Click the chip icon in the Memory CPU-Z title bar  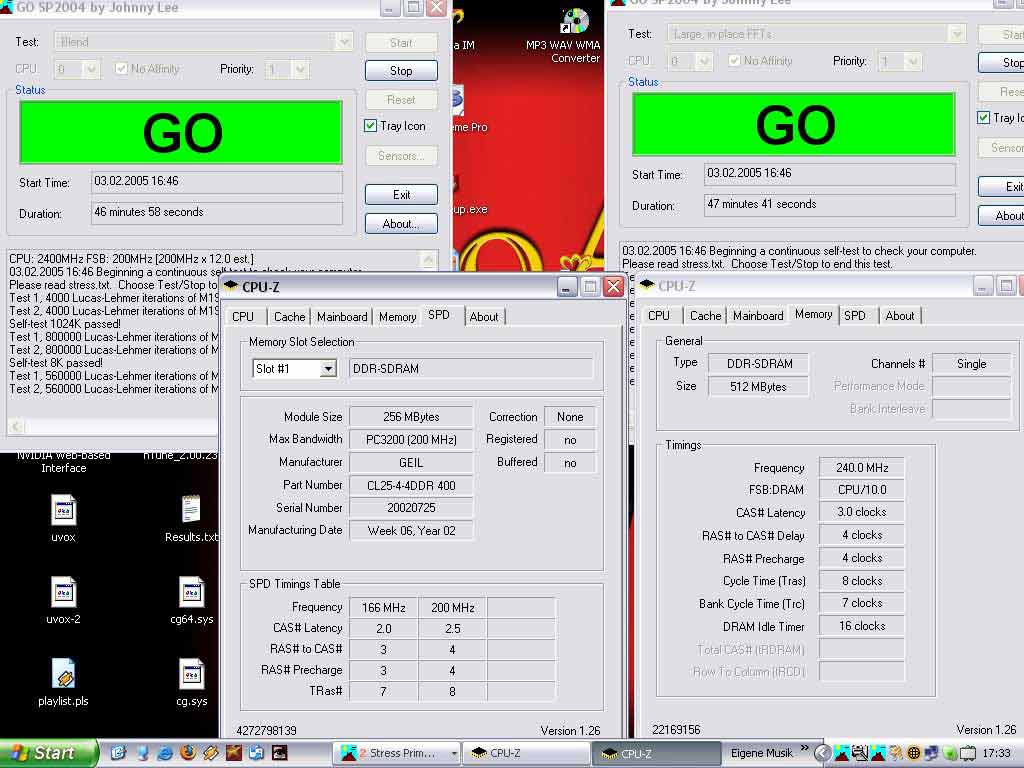pos(647,285)
